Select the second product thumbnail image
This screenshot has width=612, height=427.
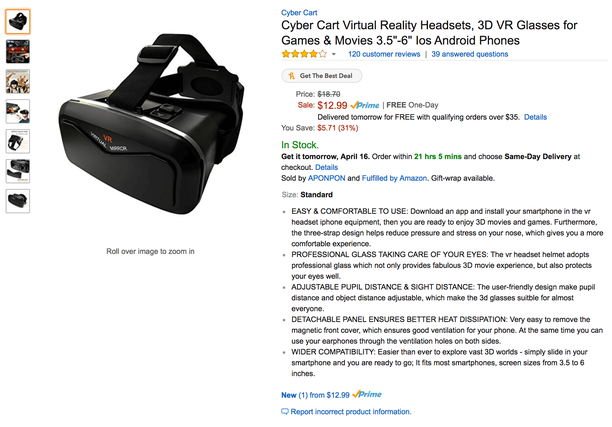(x=18, y=52)
